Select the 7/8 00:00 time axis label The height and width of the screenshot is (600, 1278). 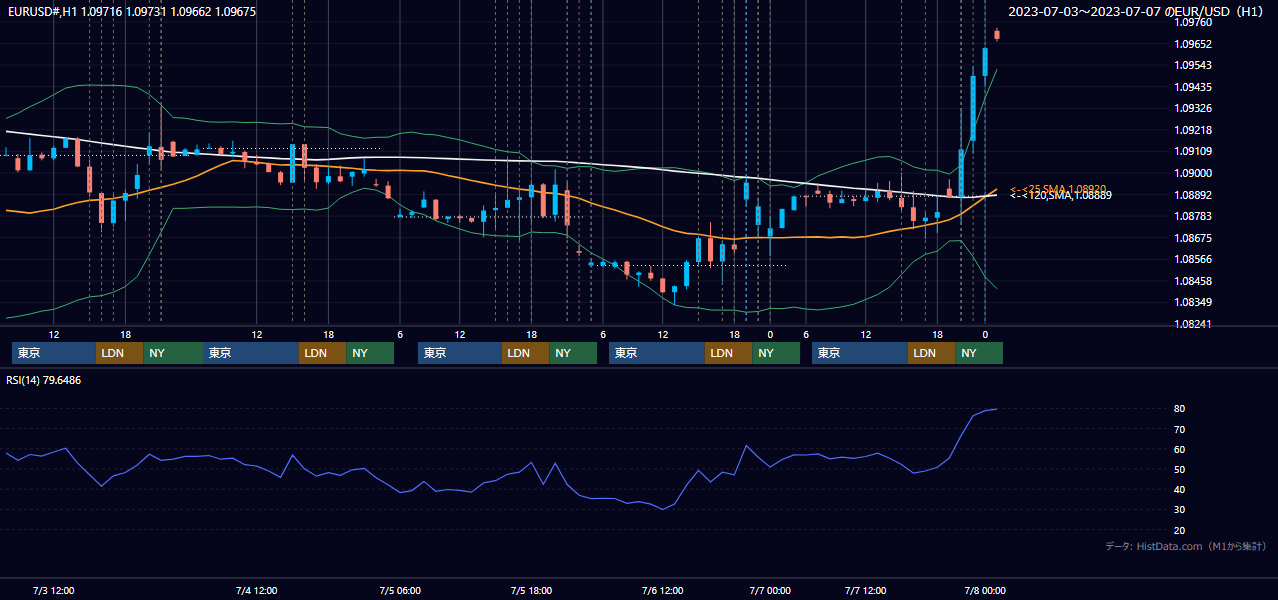[x=985, y=591]
